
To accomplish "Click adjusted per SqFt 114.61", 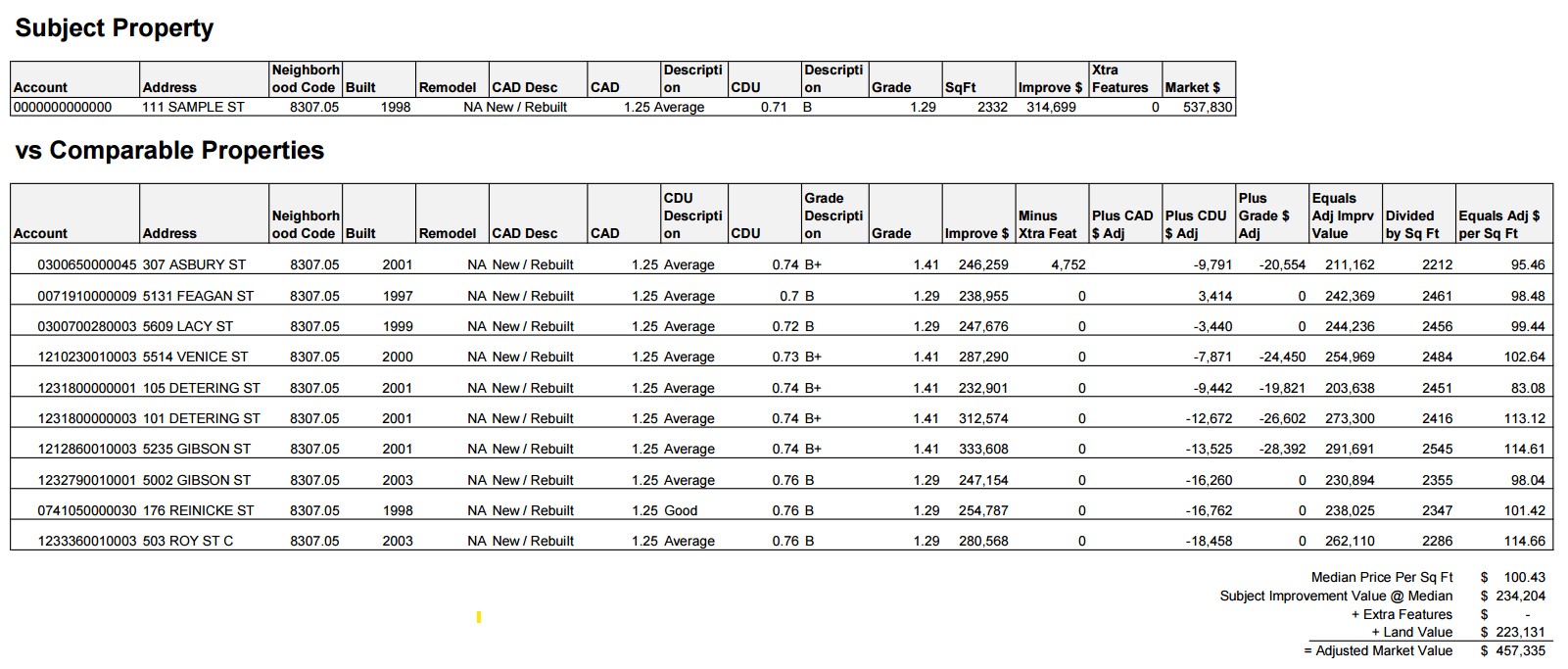I will (x=1525, y=449).
